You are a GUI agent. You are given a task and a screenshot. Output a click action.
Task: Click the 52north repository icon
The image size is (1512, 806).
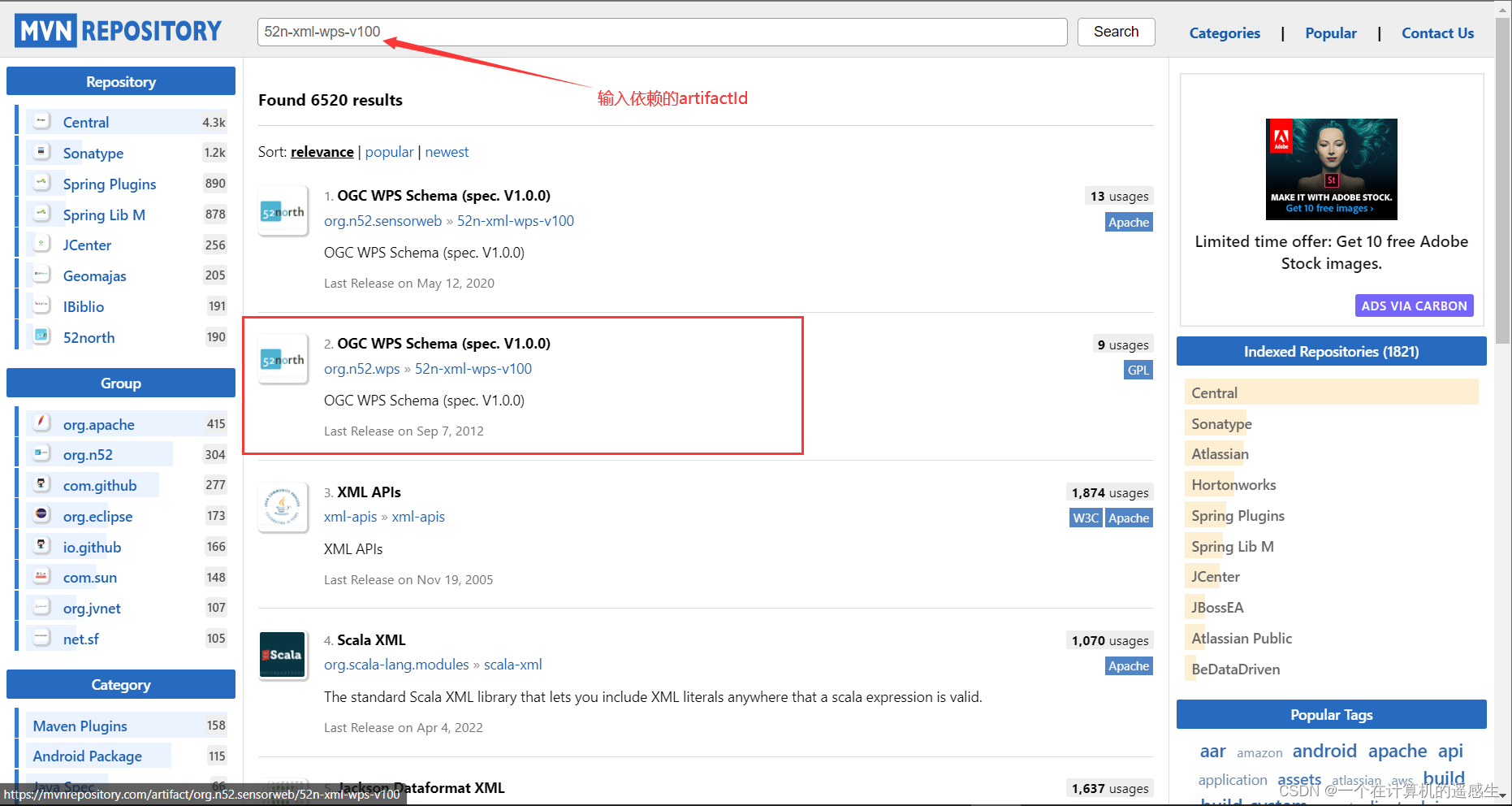[x=41, y=336]
